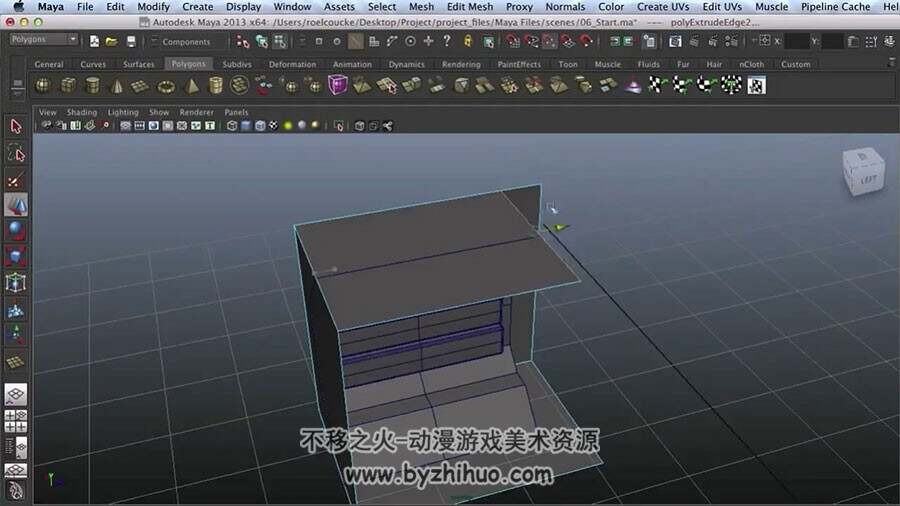Open the Components selection mask dropdown
The image size is (900, 506).
click(x=186, y=42)
